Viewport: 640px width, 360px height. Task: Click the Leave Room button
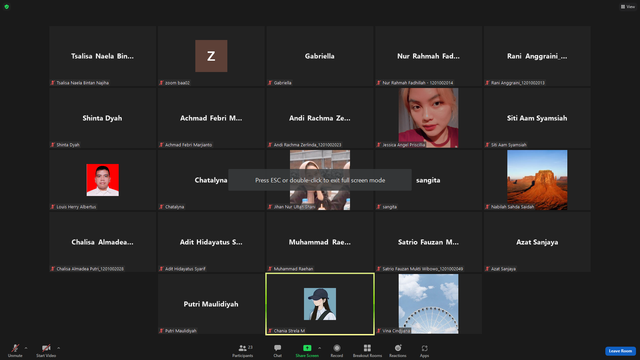point(620,351)
